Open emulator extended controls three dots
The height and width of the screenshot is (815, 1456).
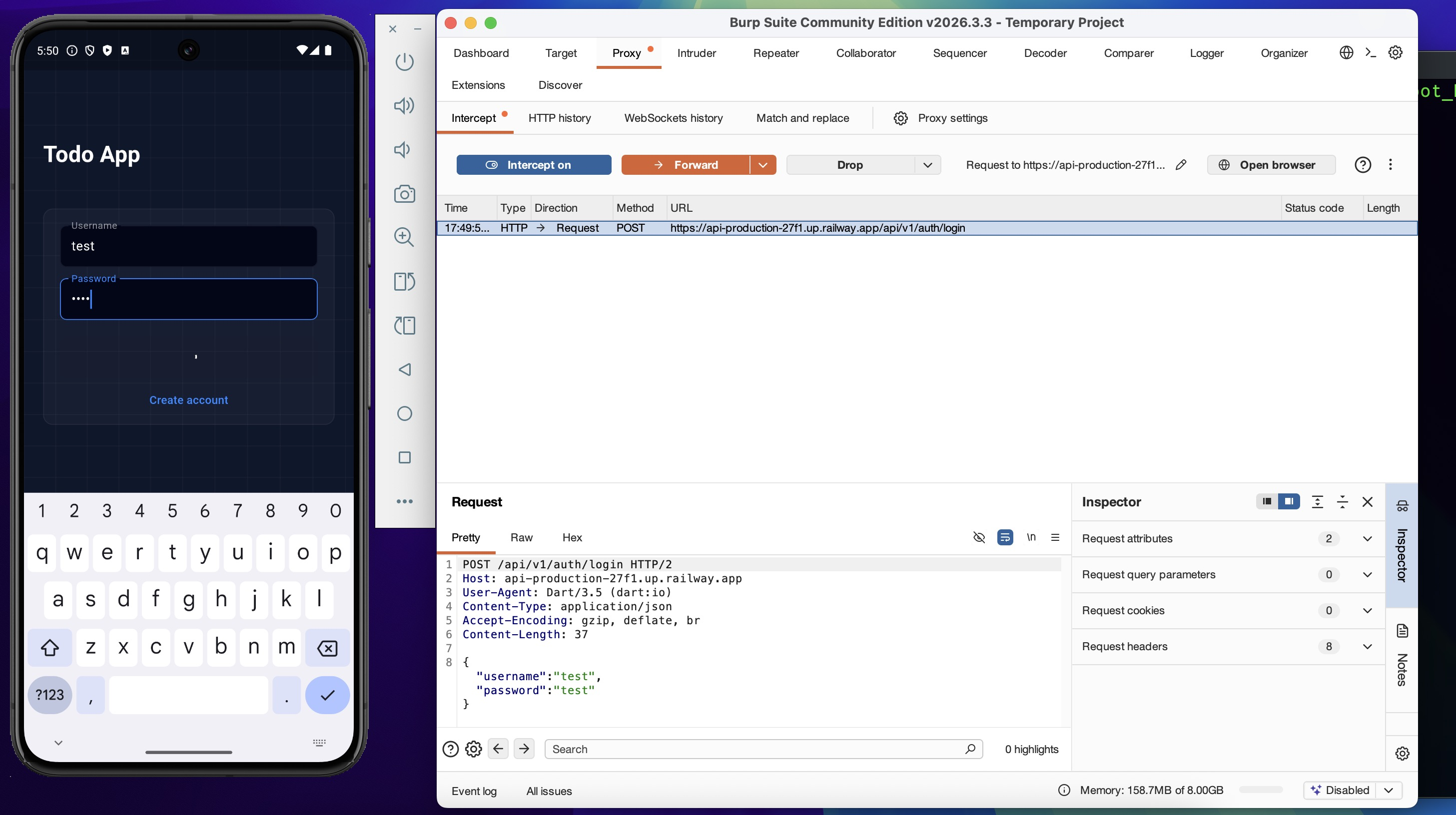[x=404, y=501]
